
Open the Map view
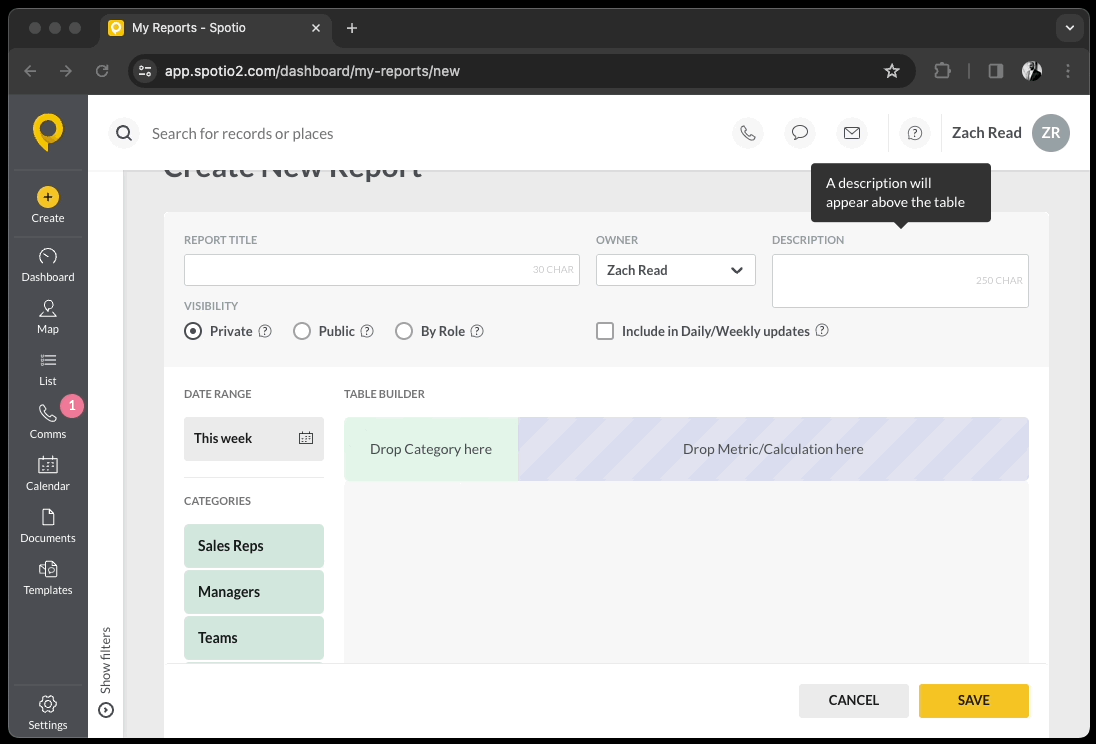click(x=48, y=317)
